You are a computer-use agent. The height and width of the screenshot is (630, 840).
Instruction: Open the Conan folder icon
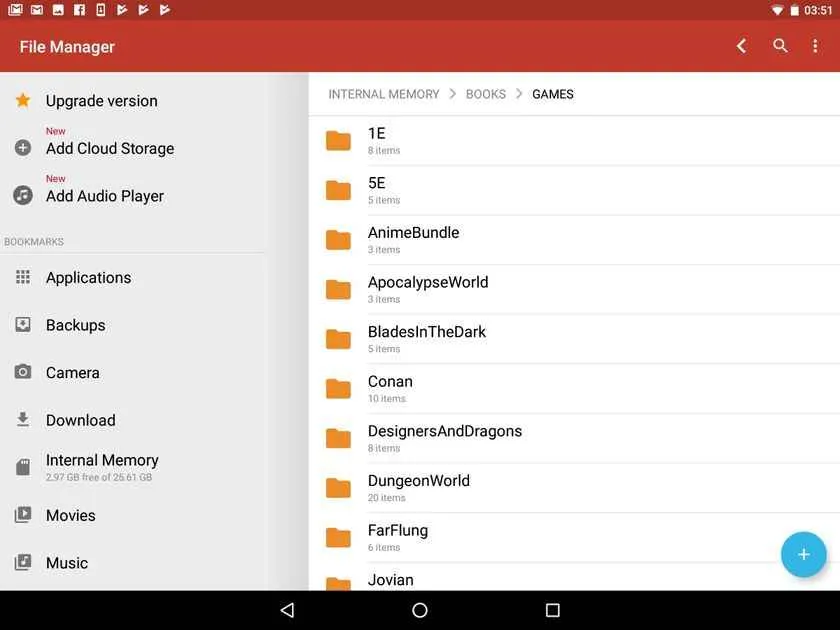coord(338,389)
